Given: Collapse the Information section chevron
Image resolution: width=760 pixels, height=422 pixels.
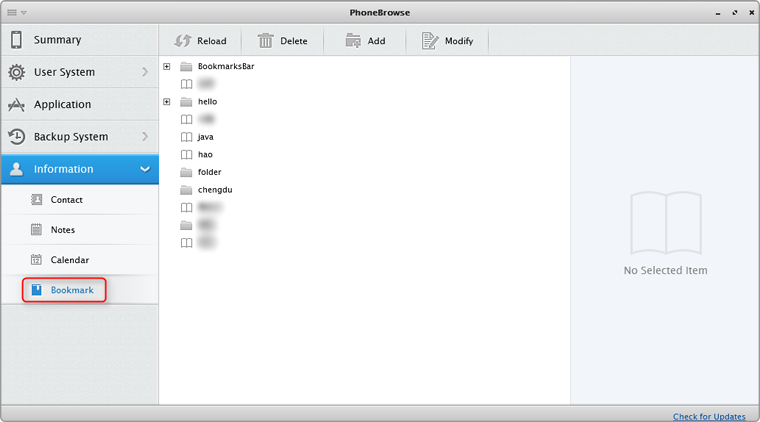Looking at the screenshot, I should (145, 169).
